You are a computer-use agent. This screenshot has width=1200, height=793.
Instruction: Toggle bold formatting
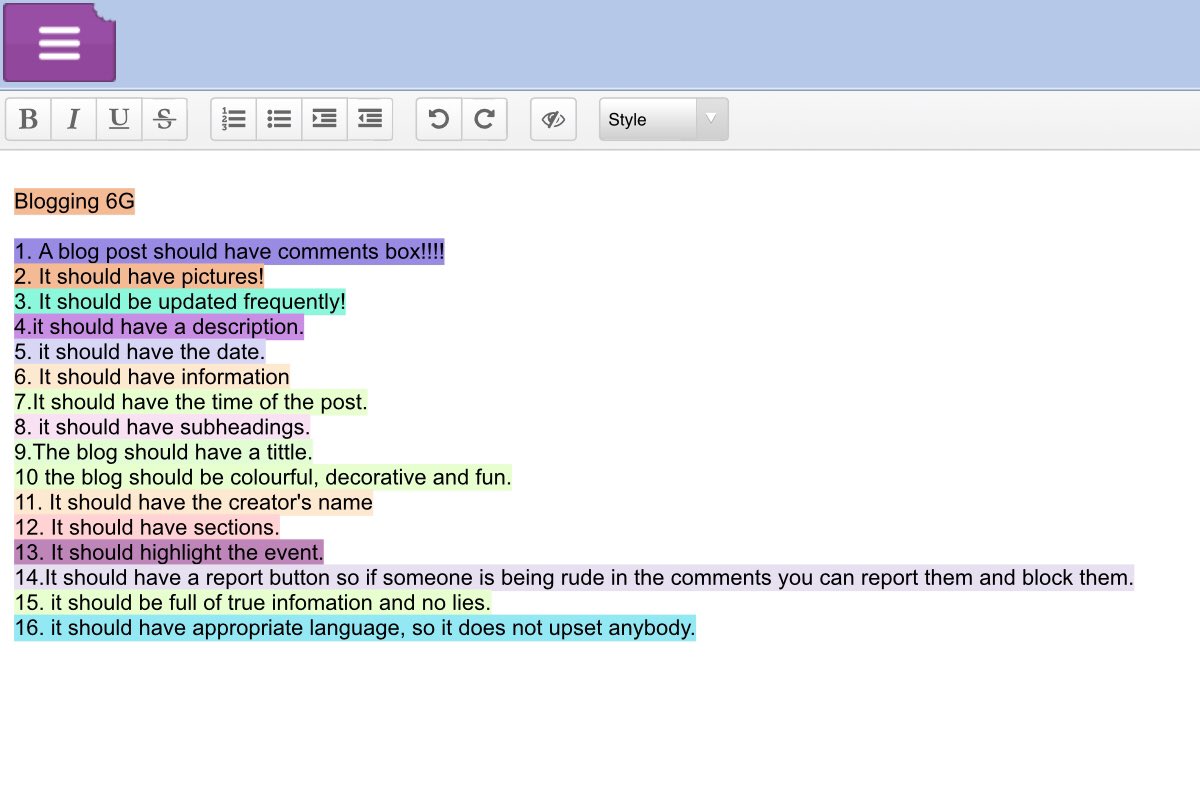tap(29, 119)
